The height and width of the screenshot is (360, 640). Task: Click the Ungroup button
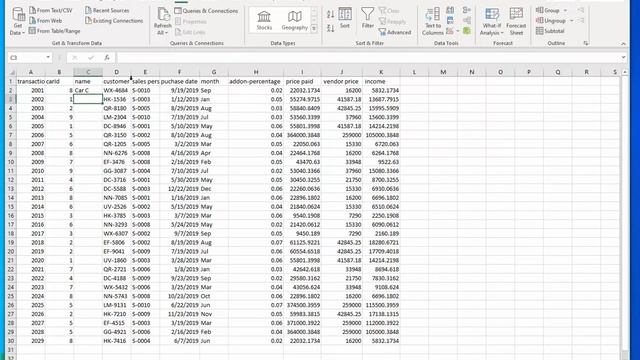[551, 20]
